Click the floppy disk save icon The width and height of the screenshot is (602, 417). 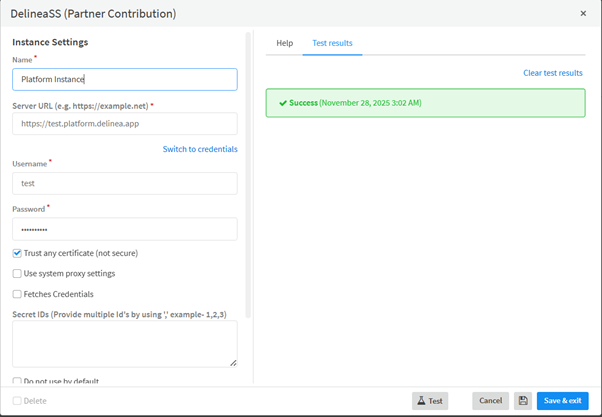(523, 401)
